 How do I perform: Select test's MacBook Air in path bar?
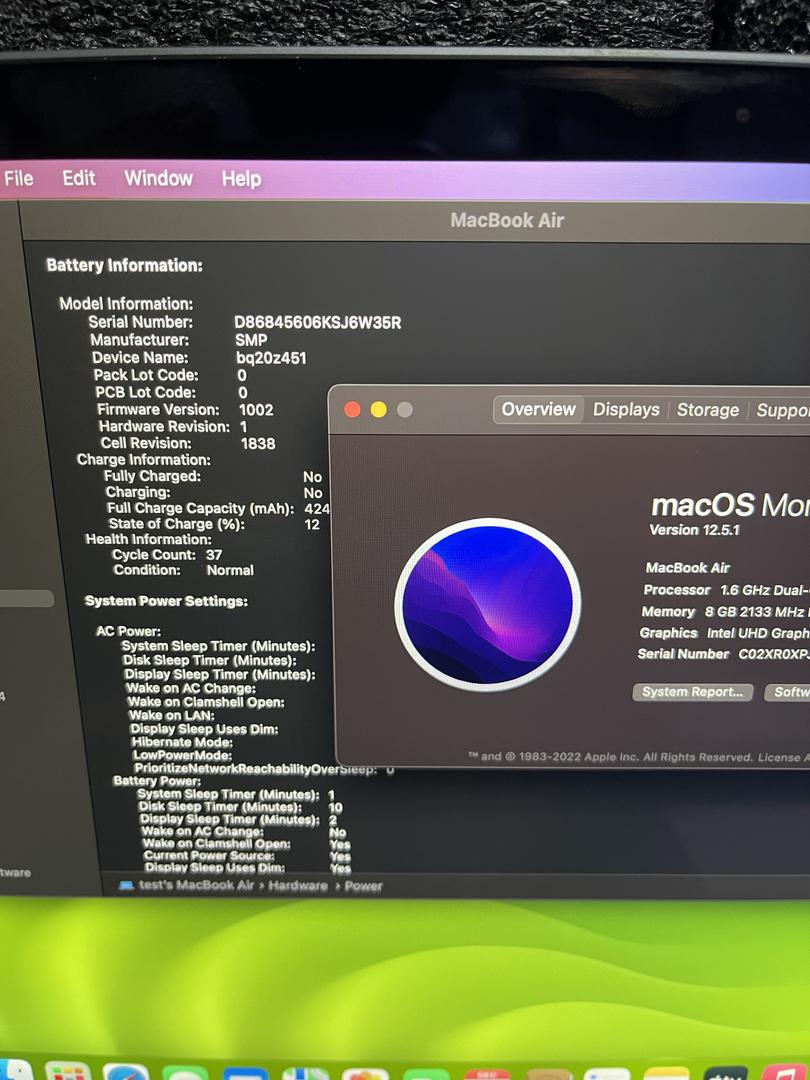pos(196,885)
